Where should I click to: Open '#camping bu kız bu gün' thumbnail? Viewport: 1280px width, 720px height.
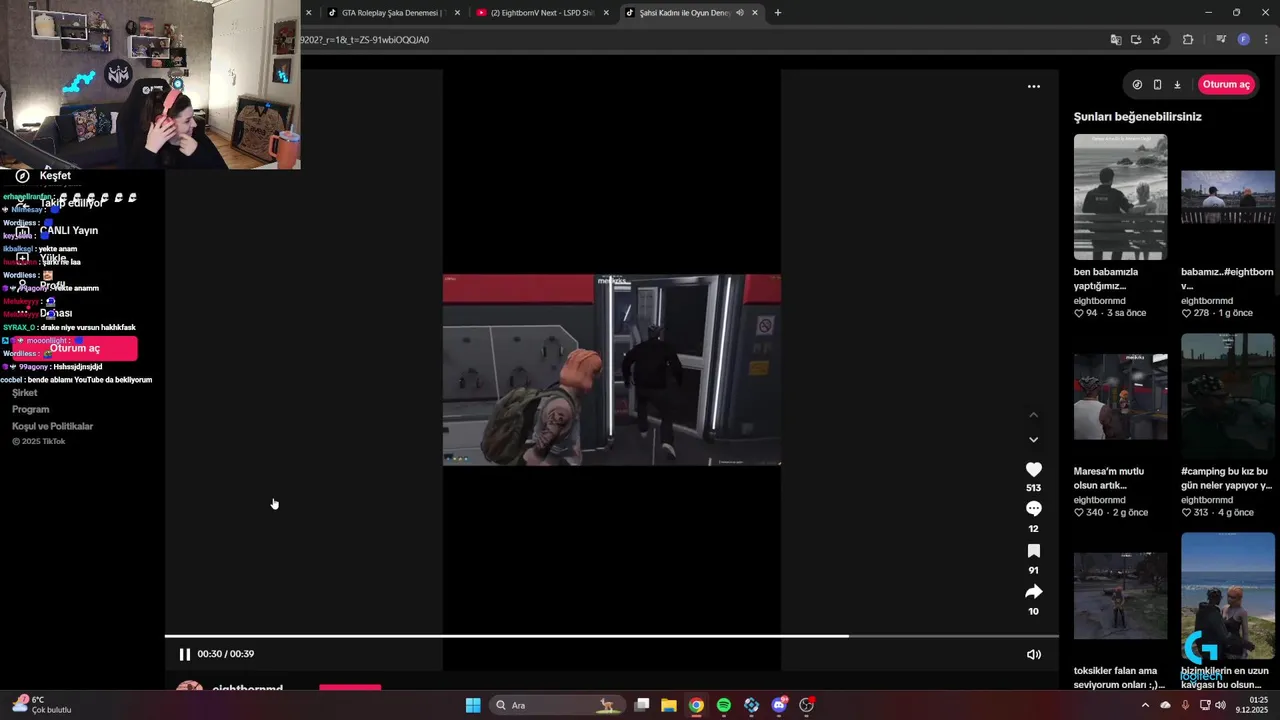[1227, 396]
